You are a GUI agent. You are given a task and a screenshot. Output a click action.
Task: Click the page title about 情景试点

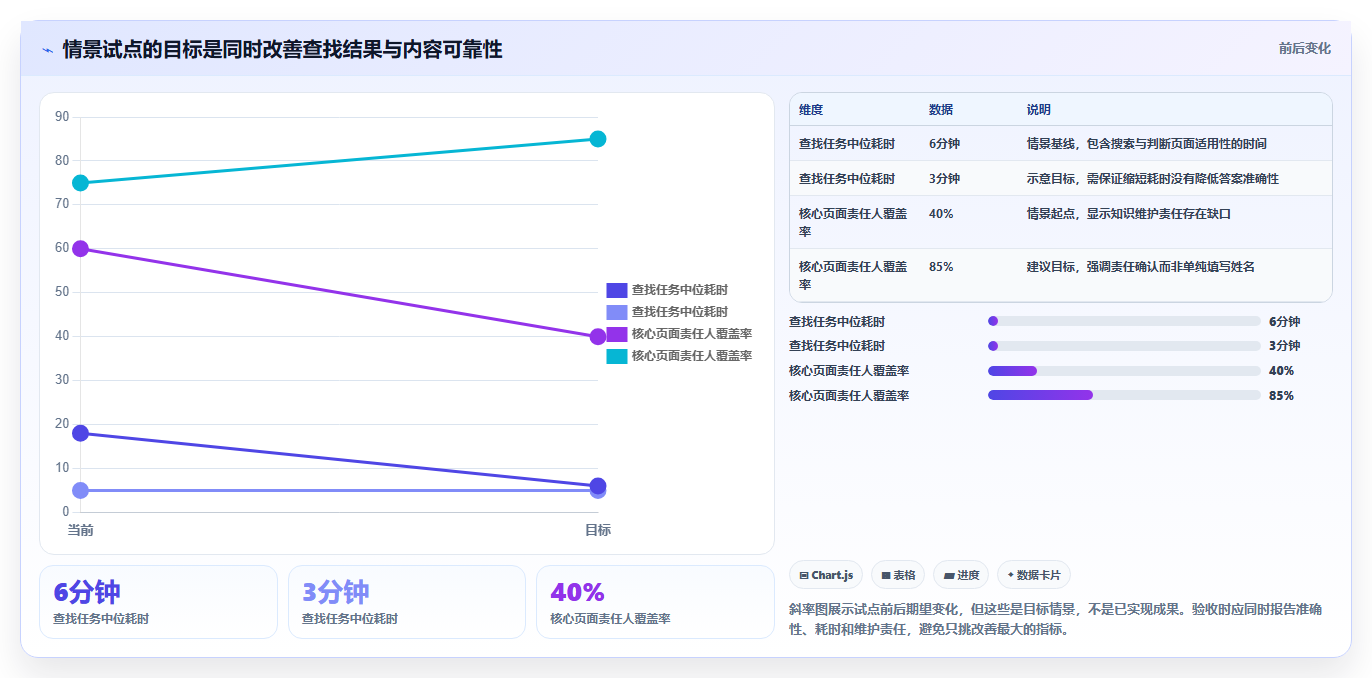[282, 50]
